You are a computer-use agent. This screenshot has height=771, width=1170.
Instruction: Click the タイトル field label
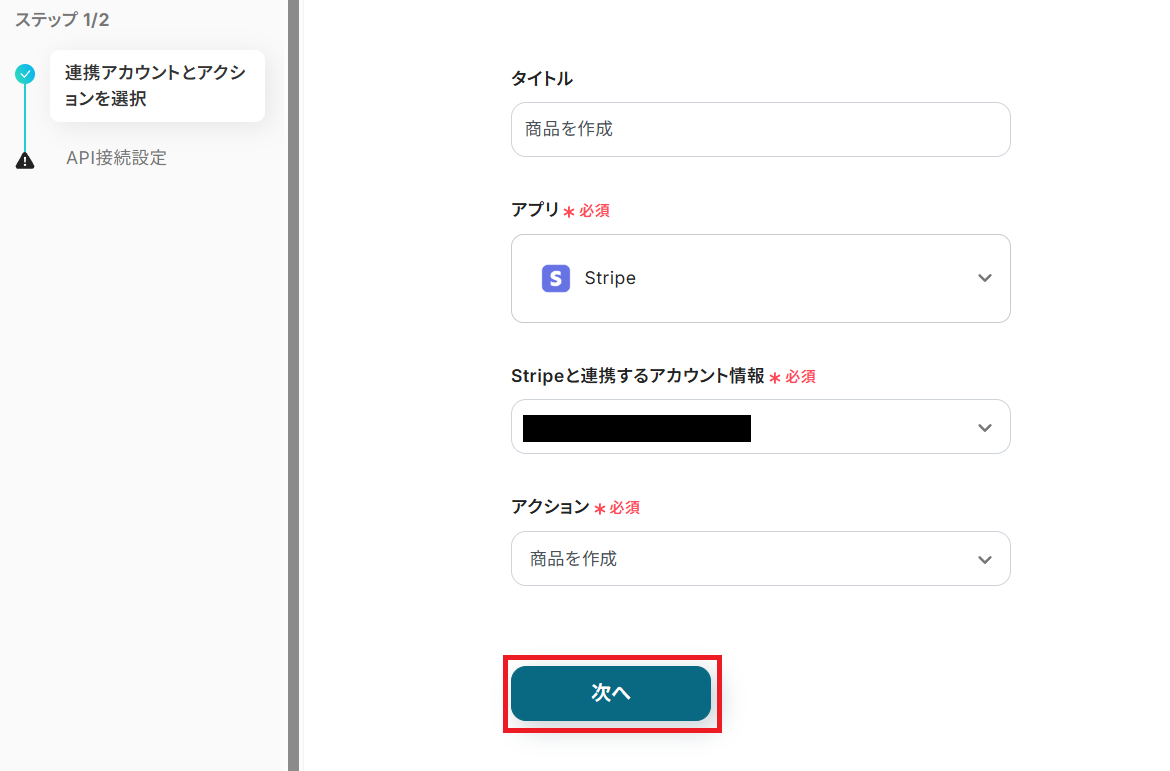[x=542, y=79]
